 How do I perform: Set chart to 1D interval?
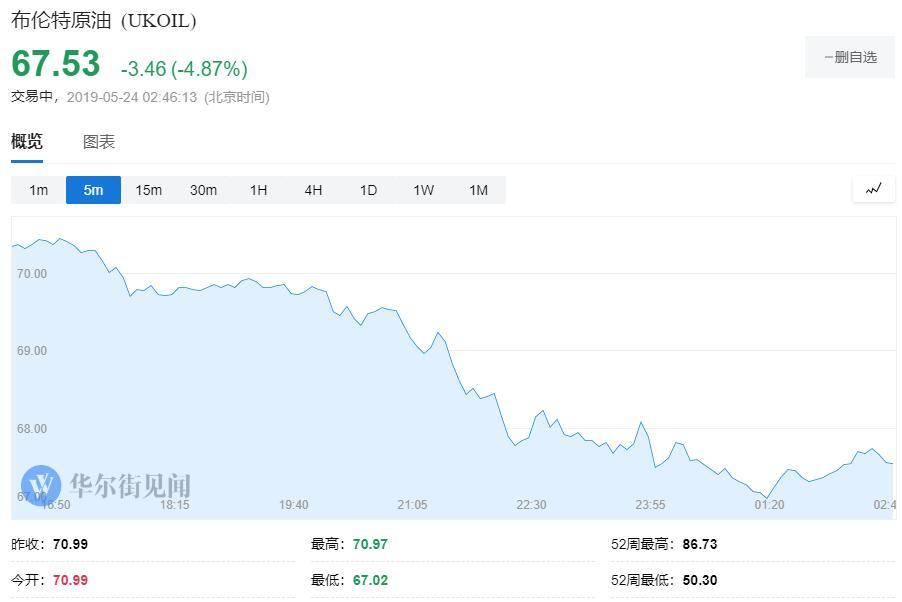pyautogui.click(x=368, y=190)
